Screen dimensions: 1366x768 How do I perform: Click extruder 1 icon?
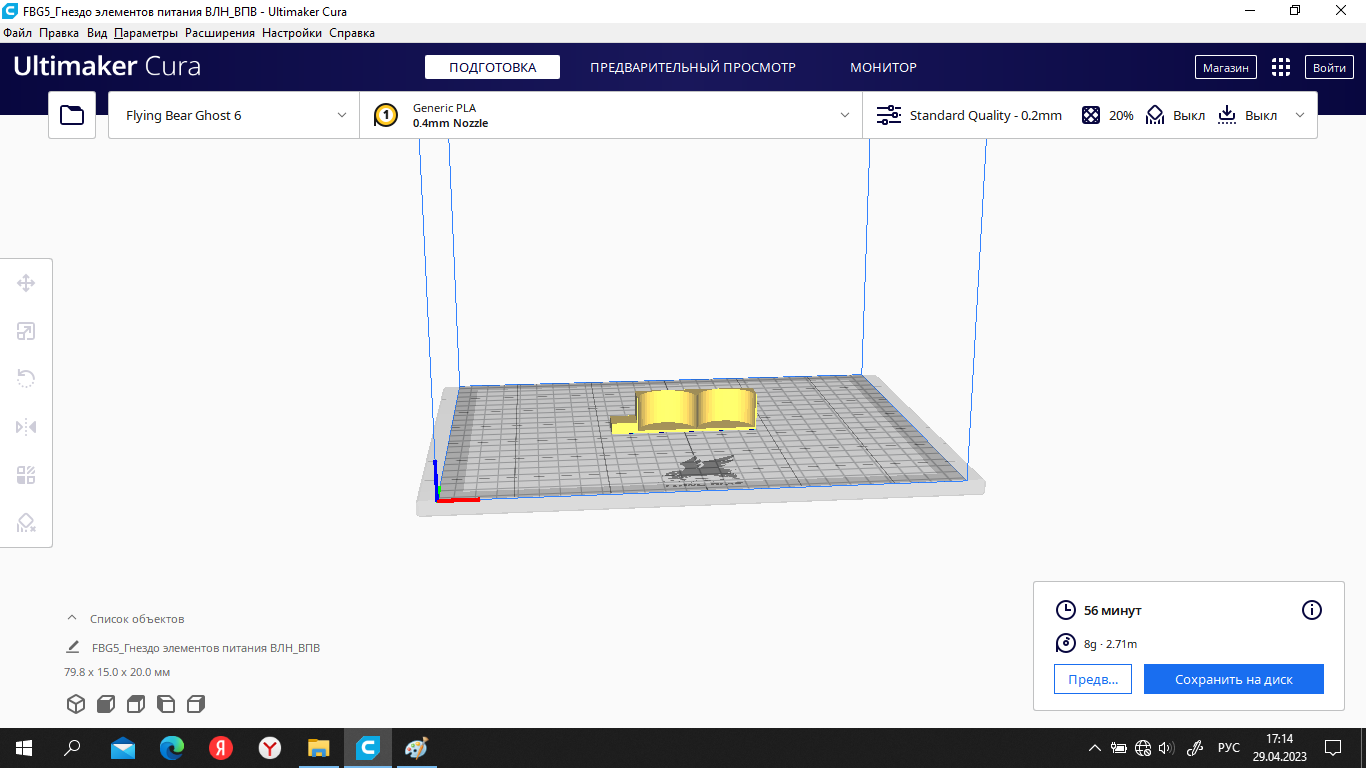pos(386,115)
